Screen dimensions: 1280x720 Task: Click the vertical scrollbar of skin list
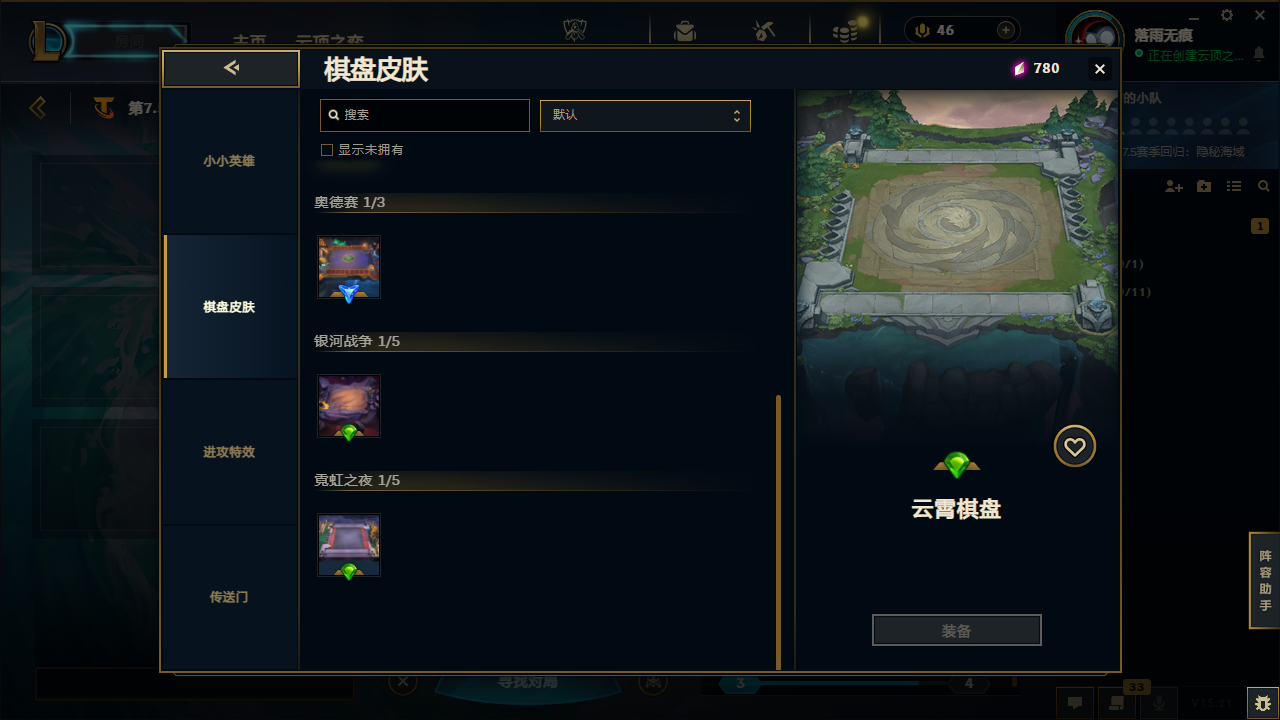tap(779, 532)
